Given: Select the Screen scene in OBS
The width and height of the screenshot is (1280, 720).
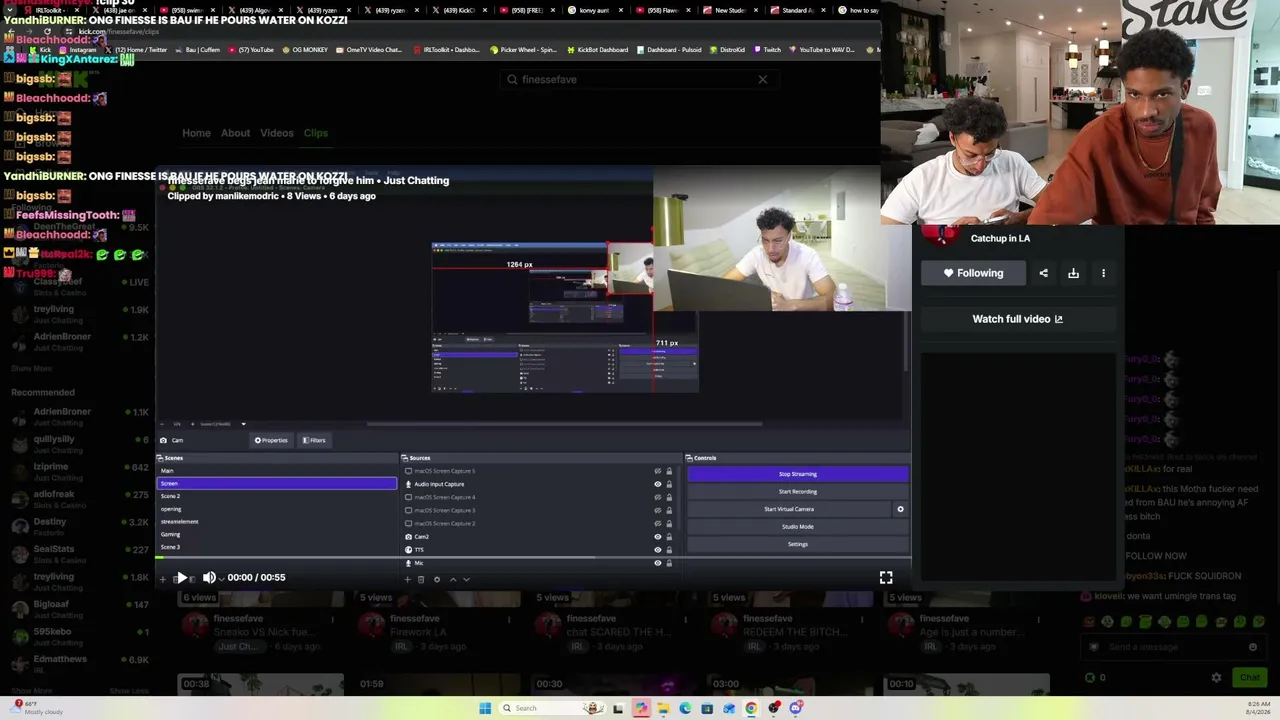Looking at the screenshot, I should click(277, 483).
